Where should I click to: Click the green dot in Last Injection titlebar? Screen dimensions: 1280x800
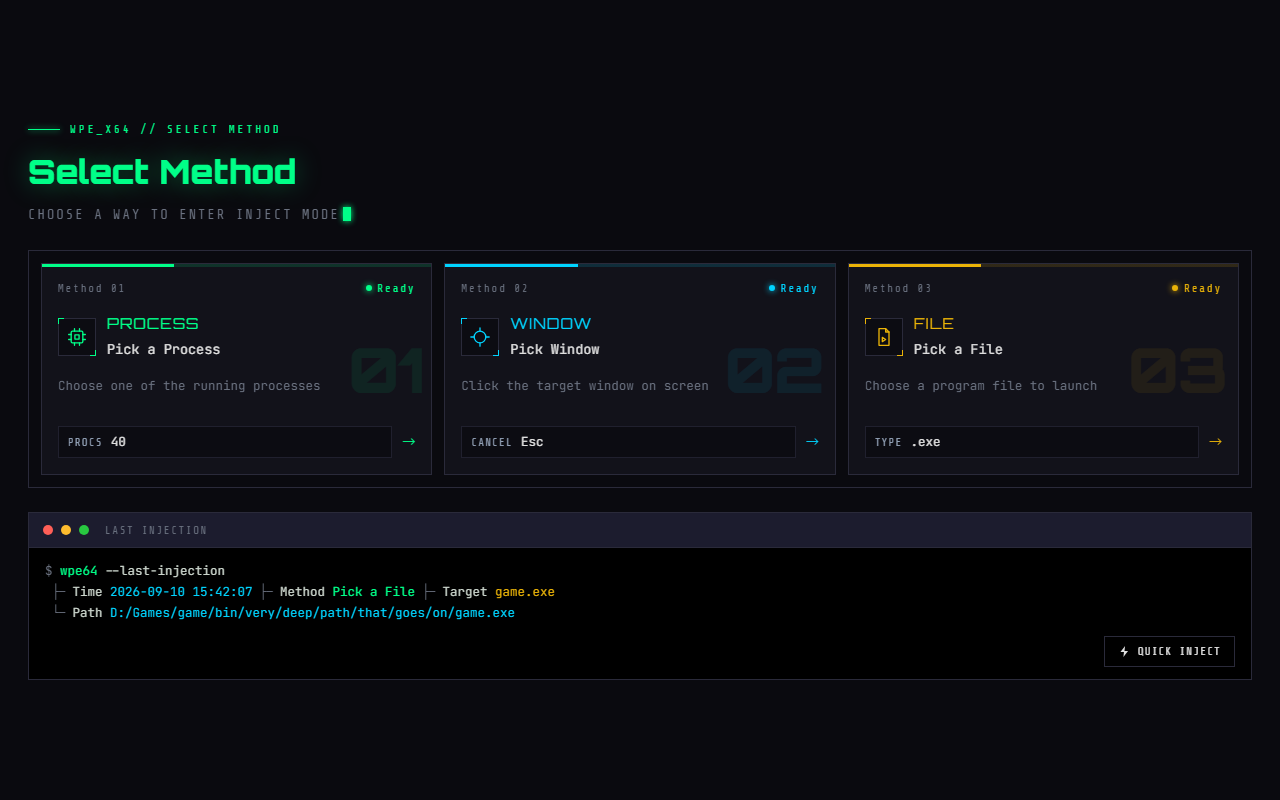pyautogui.click(x=84, y=530)
